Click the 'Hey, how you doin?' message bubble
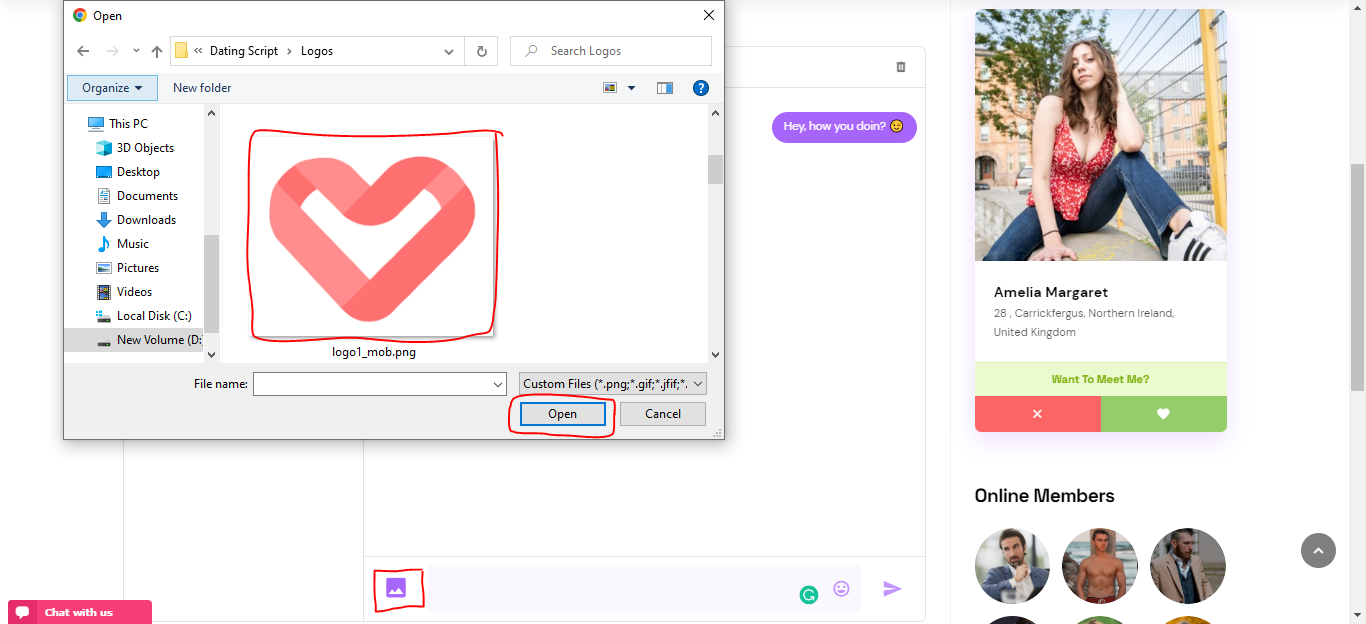Screen dimensions: 1366x624 (x=844, y=127)
